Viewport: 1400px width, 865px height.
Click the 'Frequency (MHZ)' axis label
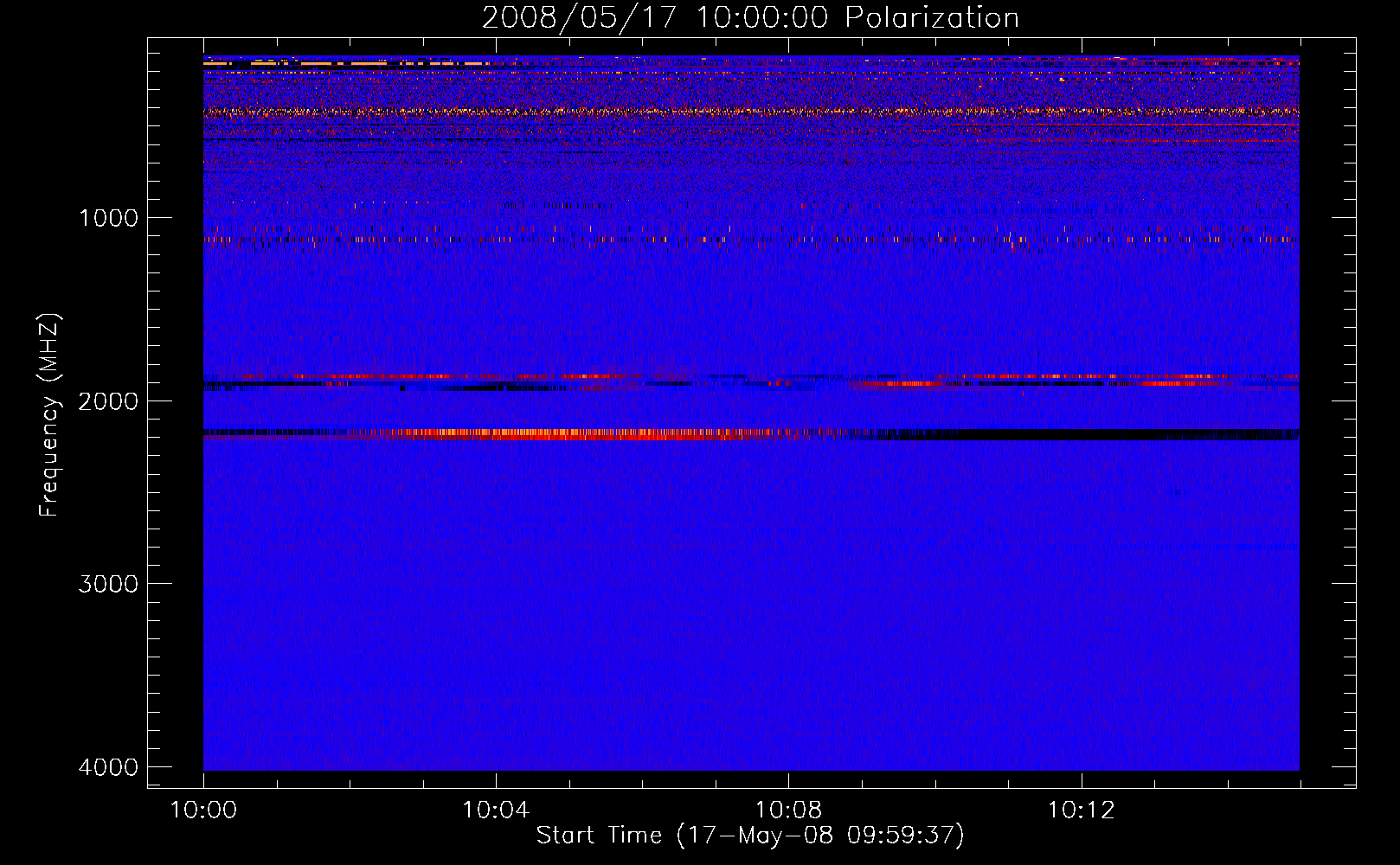(x=49, y=415)
